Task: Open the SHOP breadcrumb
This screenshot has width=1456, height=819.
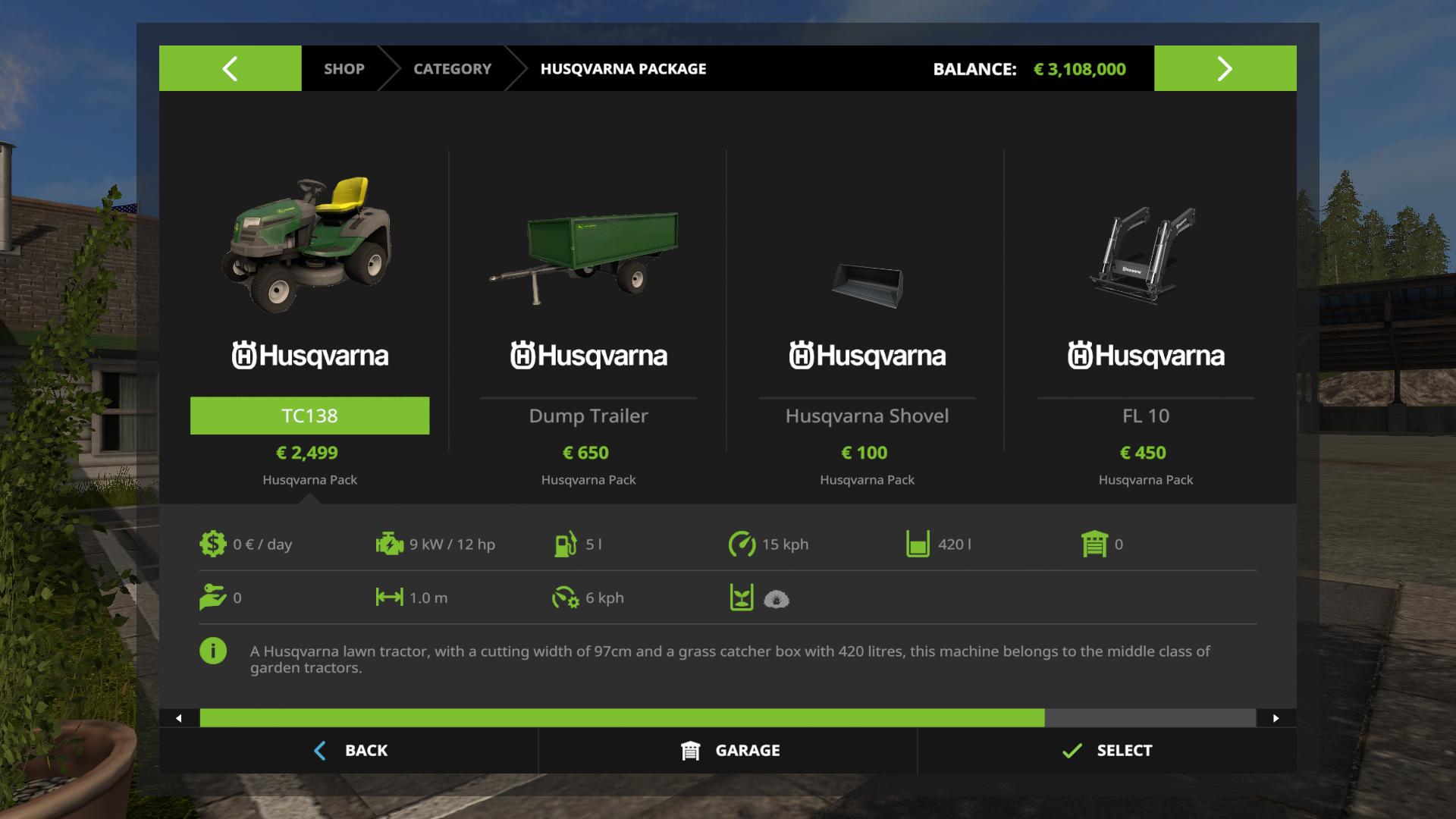Action: pyautogui.click(x=344, y=68)
